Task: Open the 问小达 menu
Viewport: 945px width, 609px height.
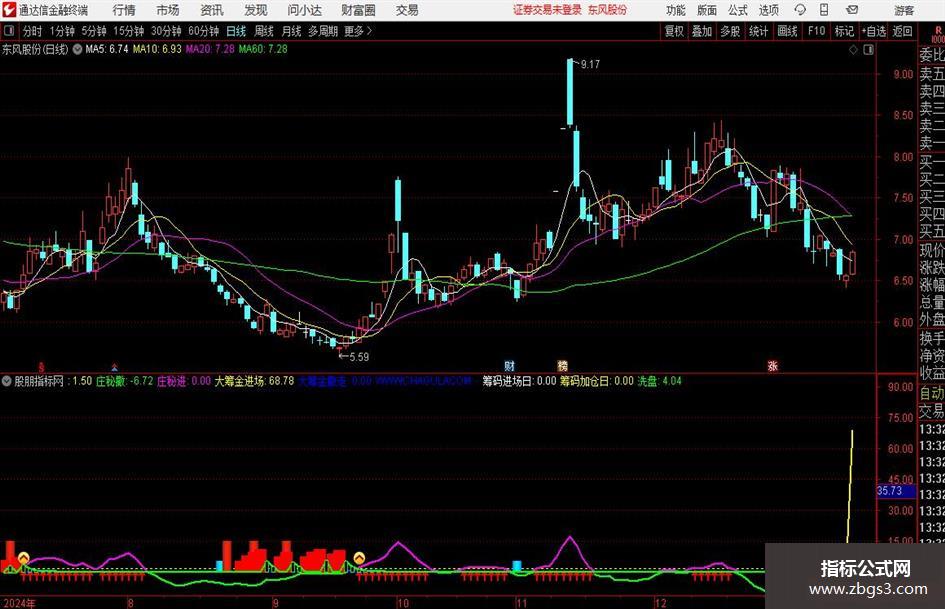Action: 304,10
